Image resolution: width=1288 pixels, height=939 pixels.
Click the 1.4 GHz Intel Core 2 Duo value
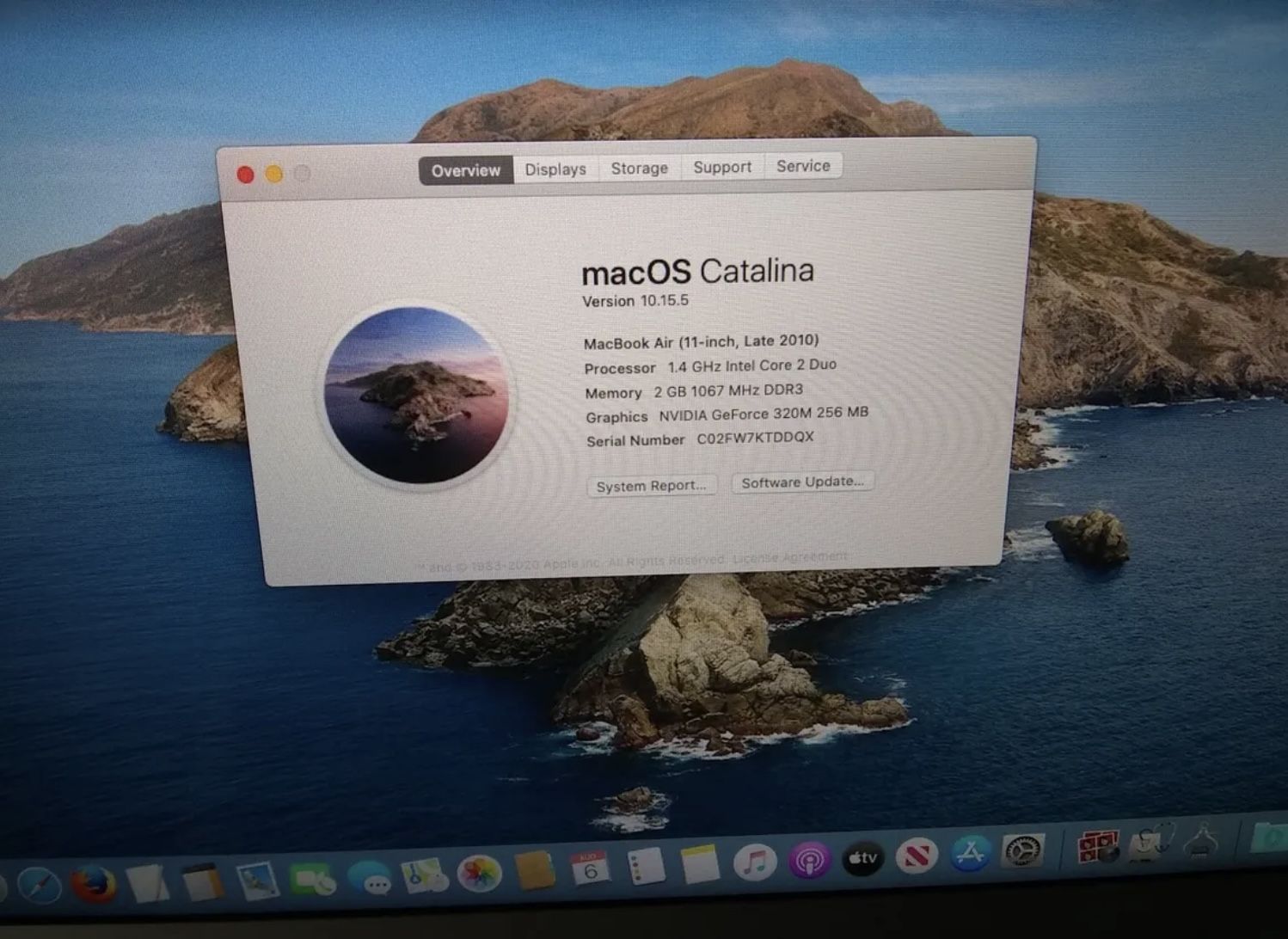pyautogui.click(x=751, y=365)
